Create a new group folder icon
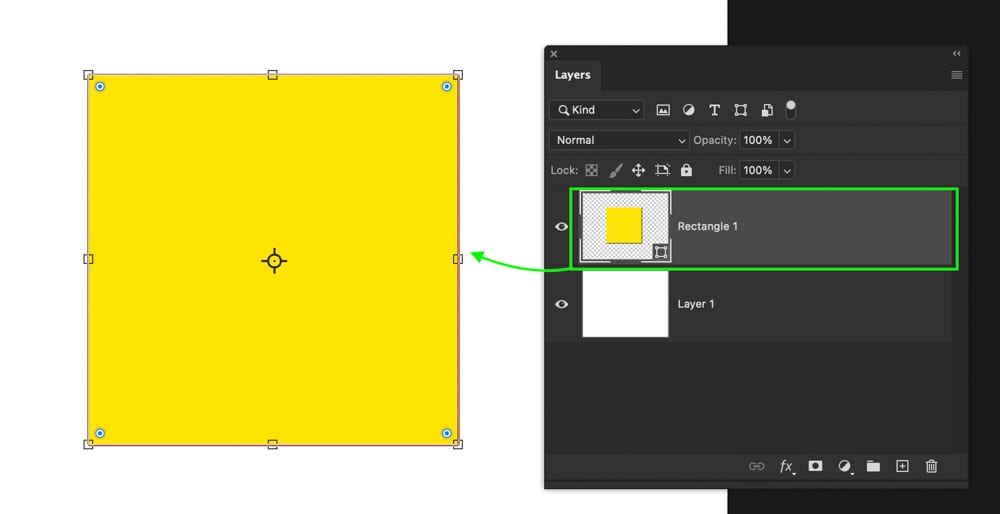Image resolution: width=1000 pixels, height=514 pixels. pyautogui.click(x=873, y=466)
